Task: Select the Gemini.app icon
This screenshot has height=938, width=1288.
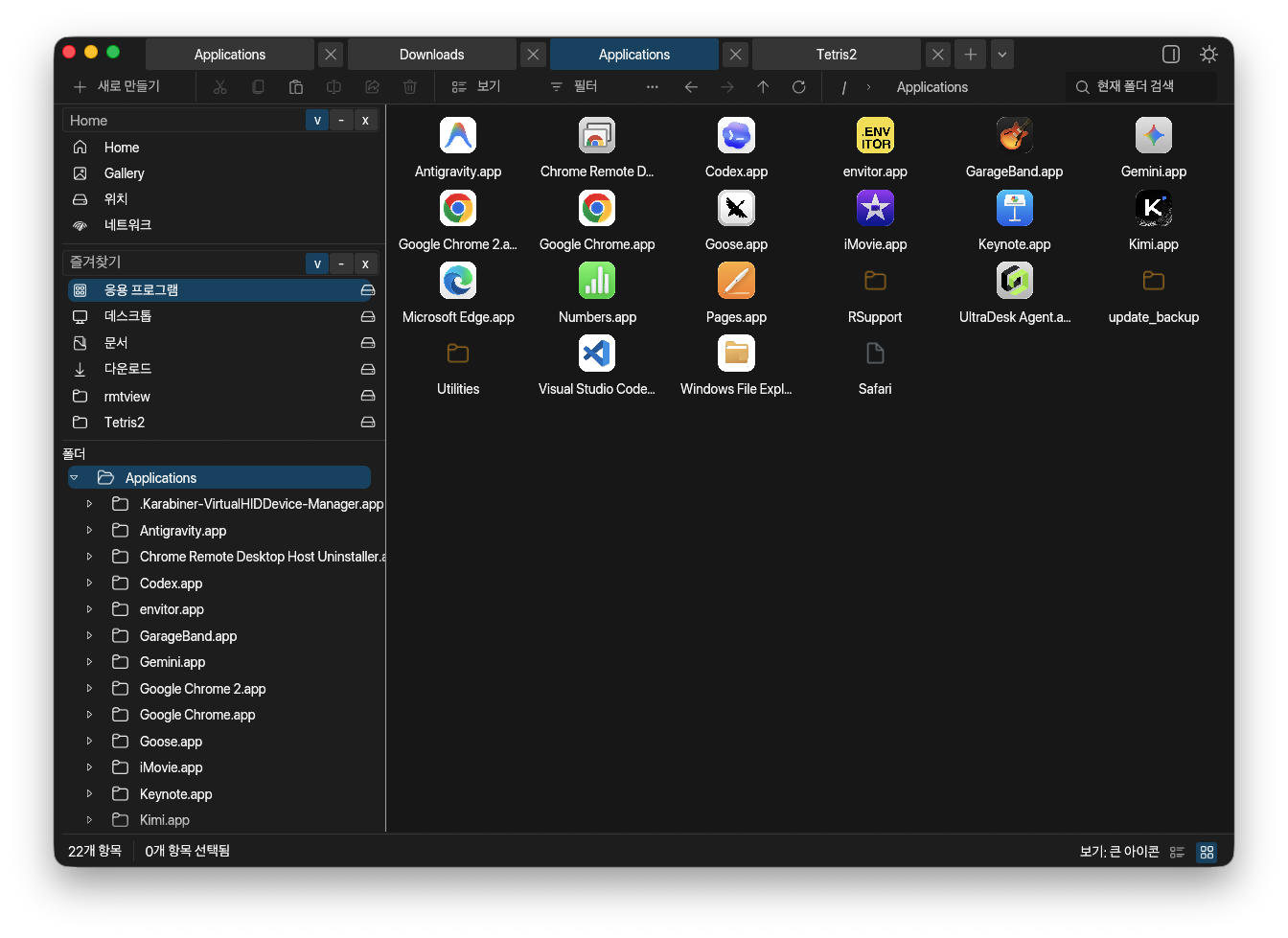Action: (x=1154, y=135)
